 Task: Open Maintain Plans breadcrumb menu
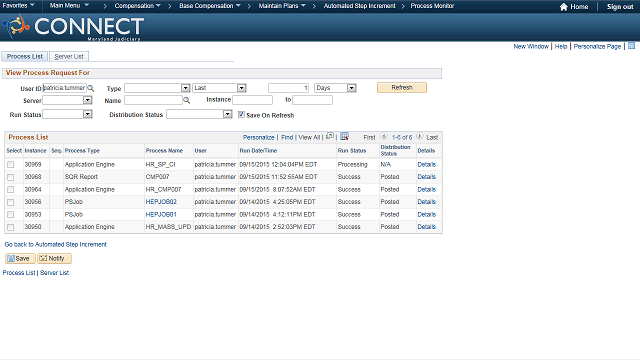point(282,6)
